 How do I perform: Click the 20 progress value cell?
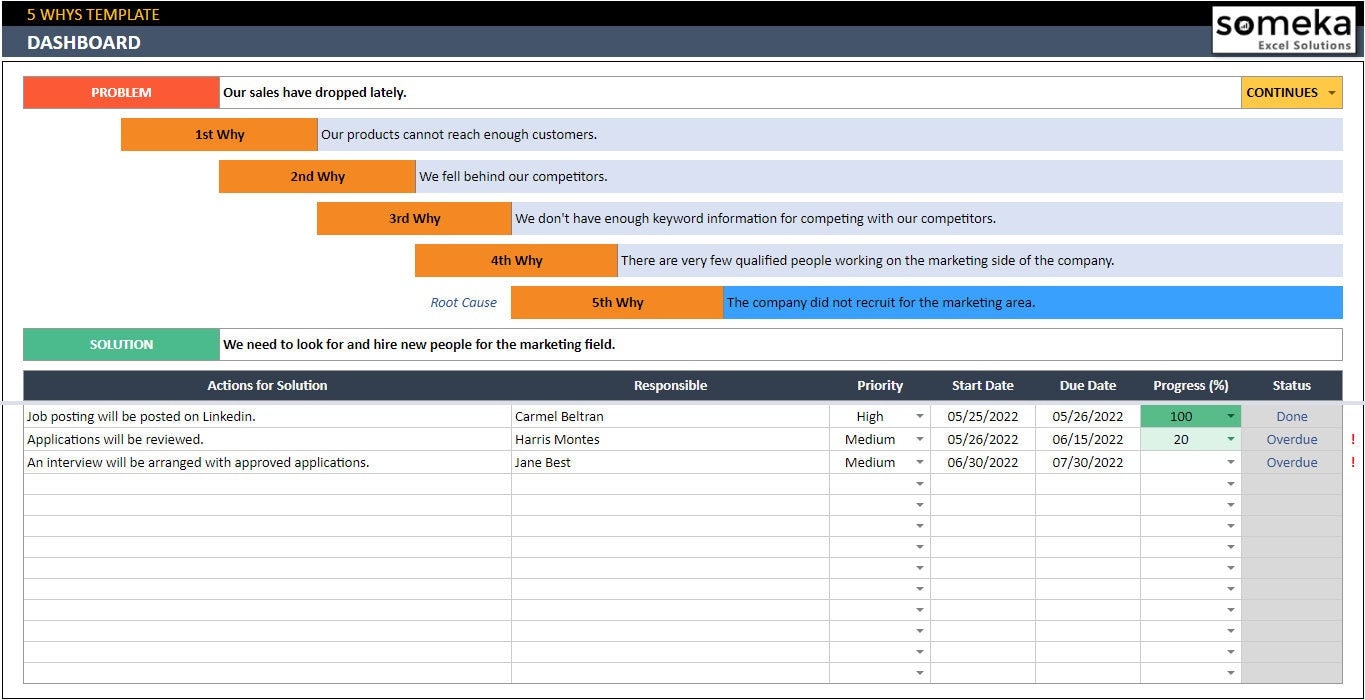pos(1183,439)
